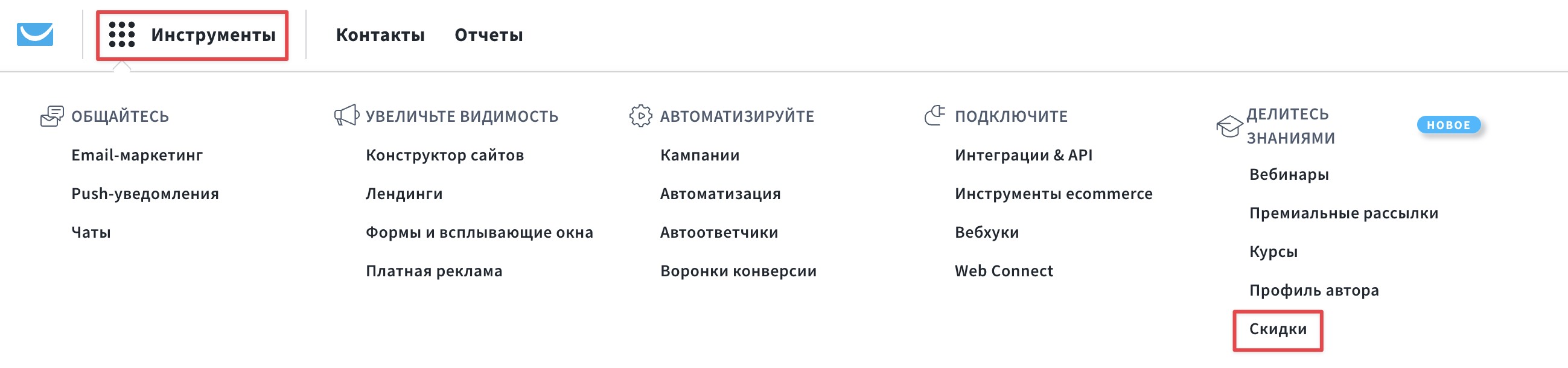
Task: Select Формы и всплывающие окна
Action: pyautogui.click(x=479, y=232)
